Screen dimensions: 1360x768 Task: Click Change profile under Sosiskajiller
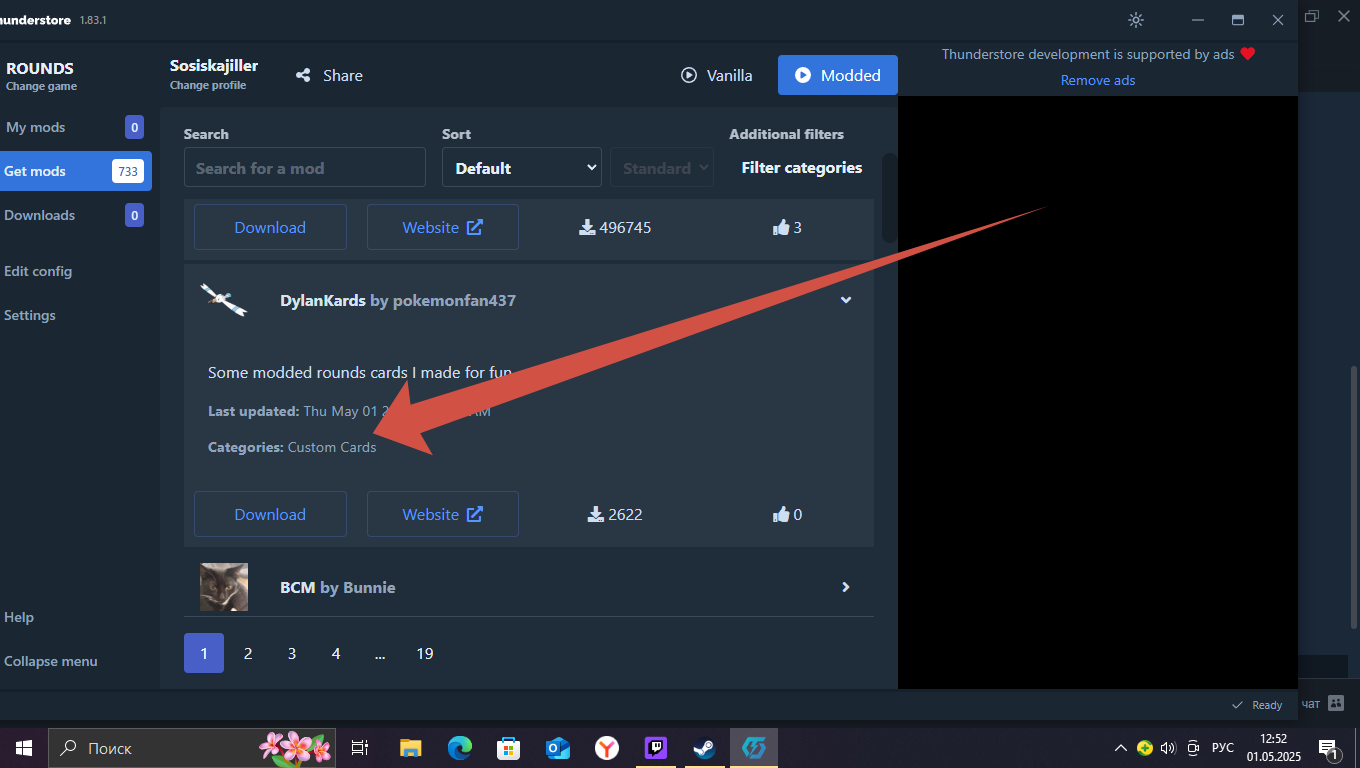click(x=208, y=85)
